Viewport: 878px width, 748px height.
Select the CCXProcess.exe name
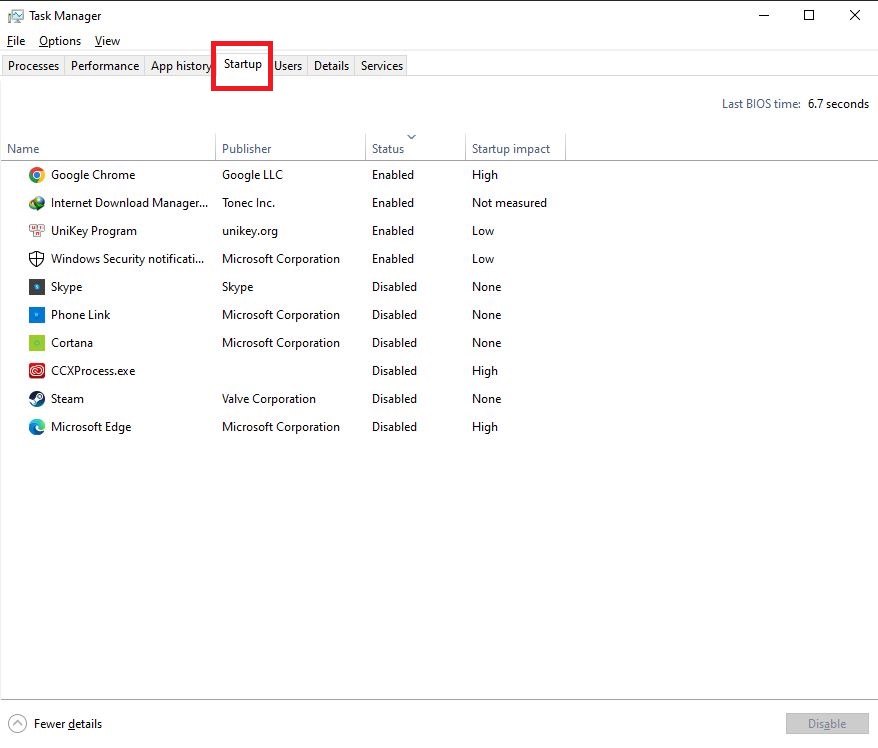pos(93,371)
